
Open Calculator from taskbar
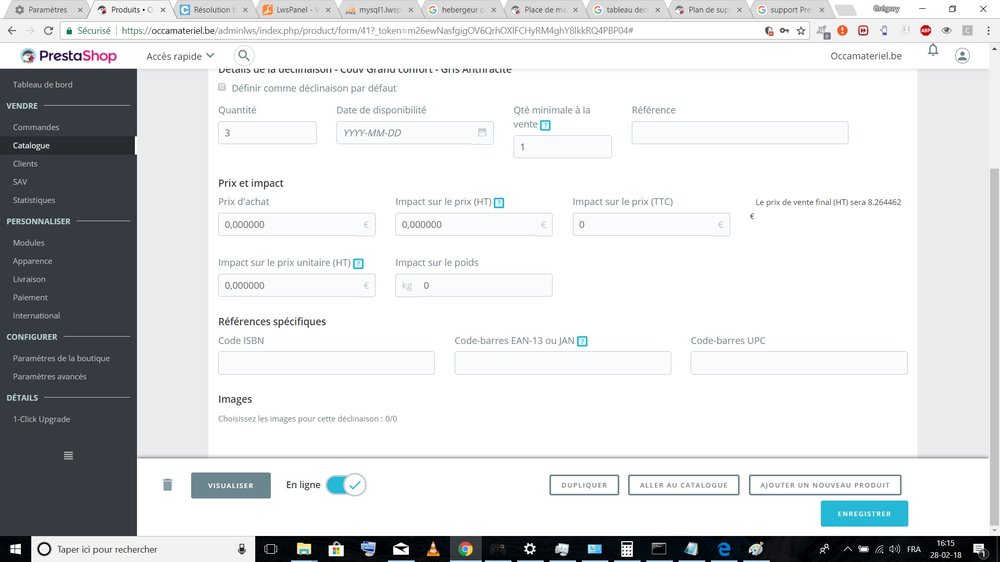coord(627,549)
